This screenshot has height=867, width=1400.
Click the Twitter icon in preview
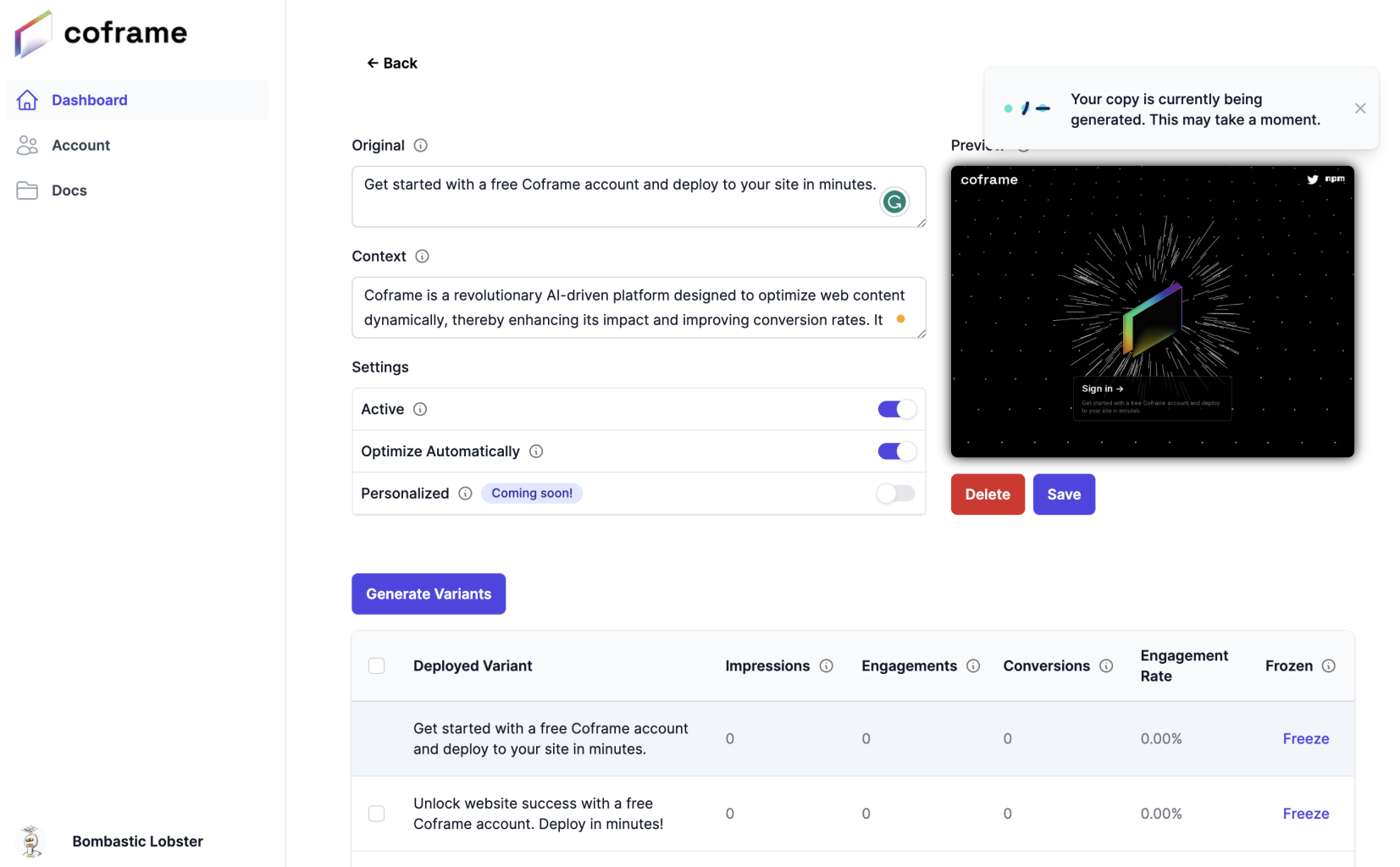click(1313, 179)
